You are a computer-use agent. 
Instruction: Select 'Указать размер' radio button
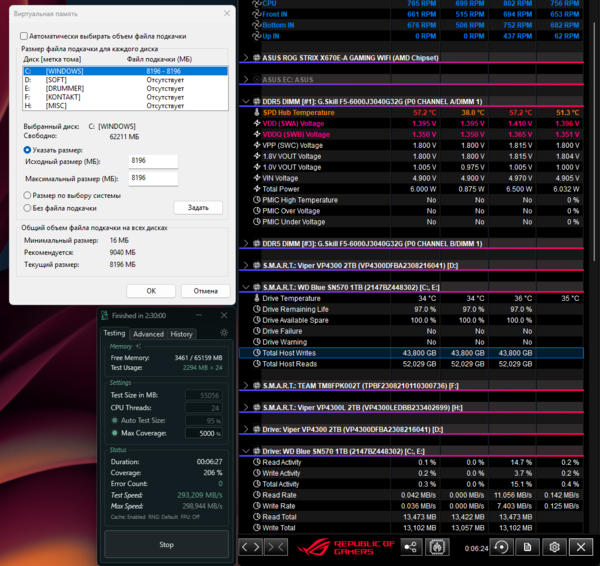pyautogui.click(x=27, y=150)
